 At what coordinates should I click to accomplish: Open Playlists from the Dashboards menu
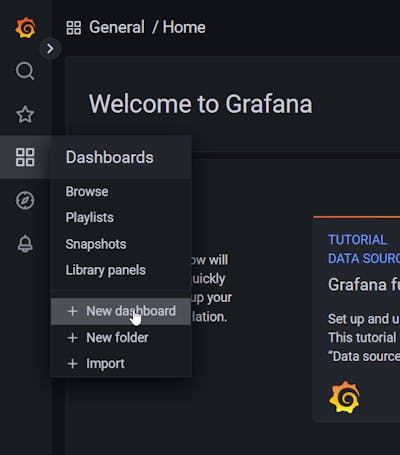tap(89, 218)
